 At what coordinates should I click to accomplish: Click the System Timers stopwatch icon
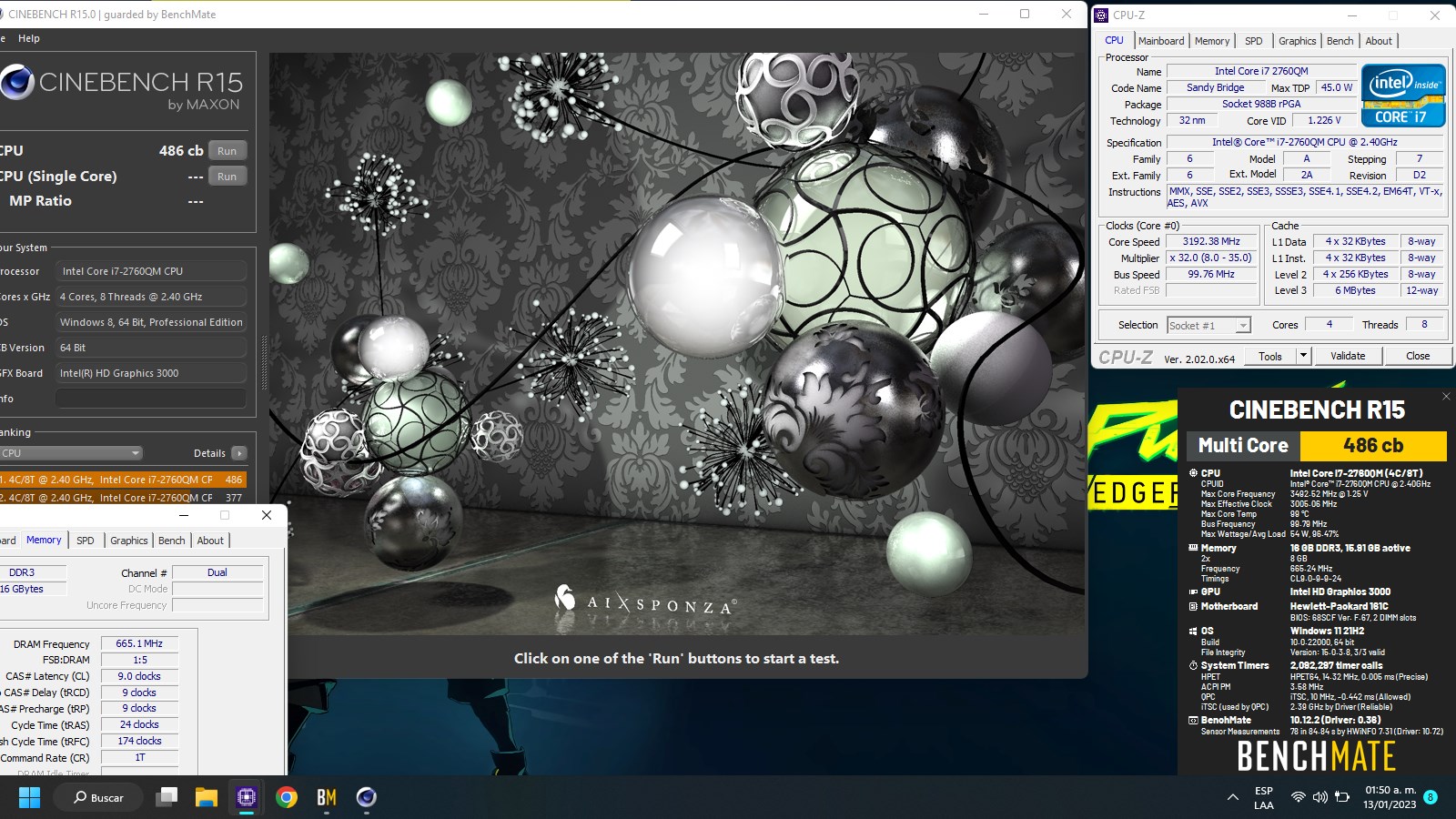coord(1193,665)
